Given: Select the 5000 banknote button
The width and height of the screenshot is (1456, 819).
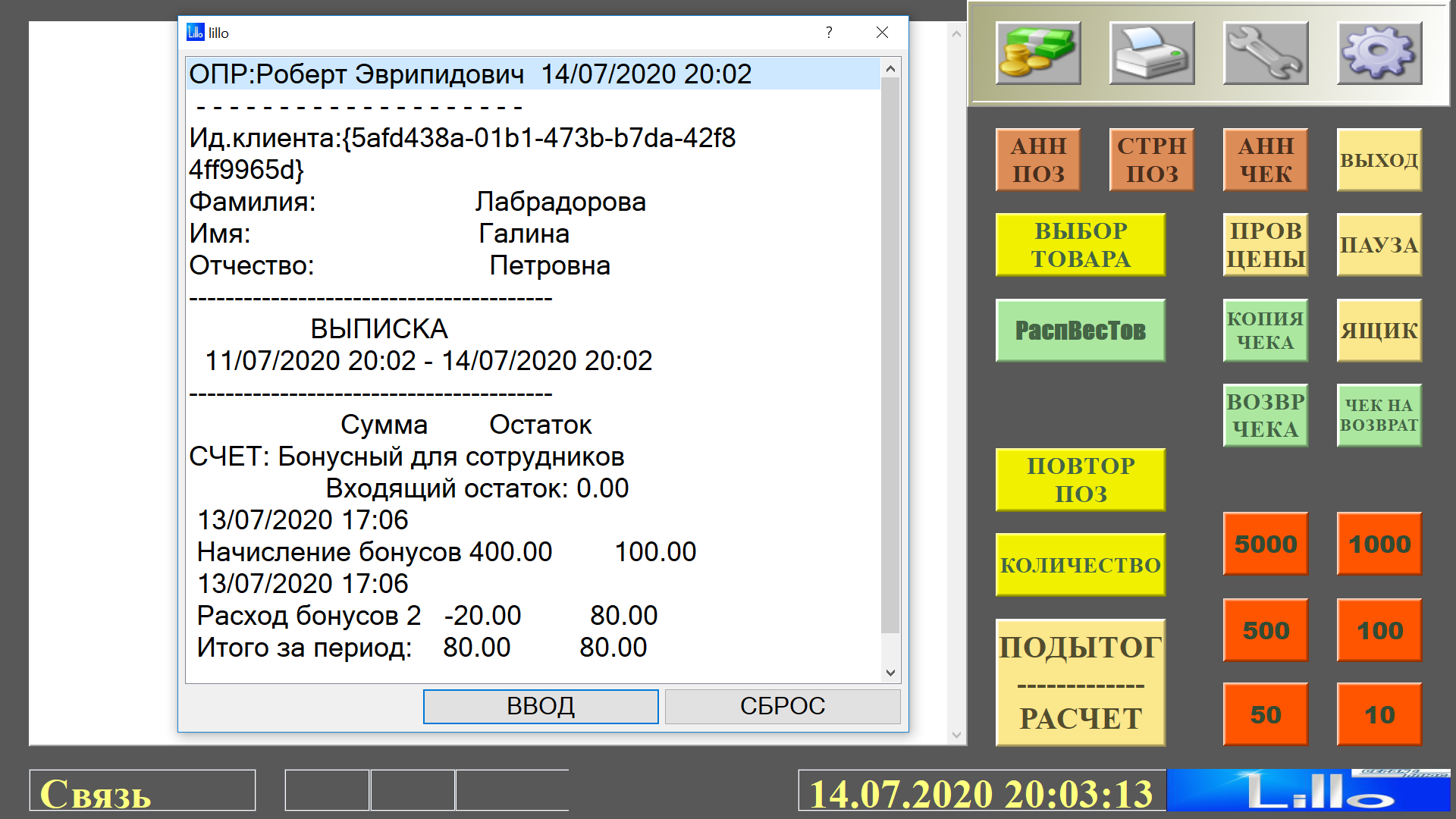Looking at the screenshot, I should pos(1265,544).
